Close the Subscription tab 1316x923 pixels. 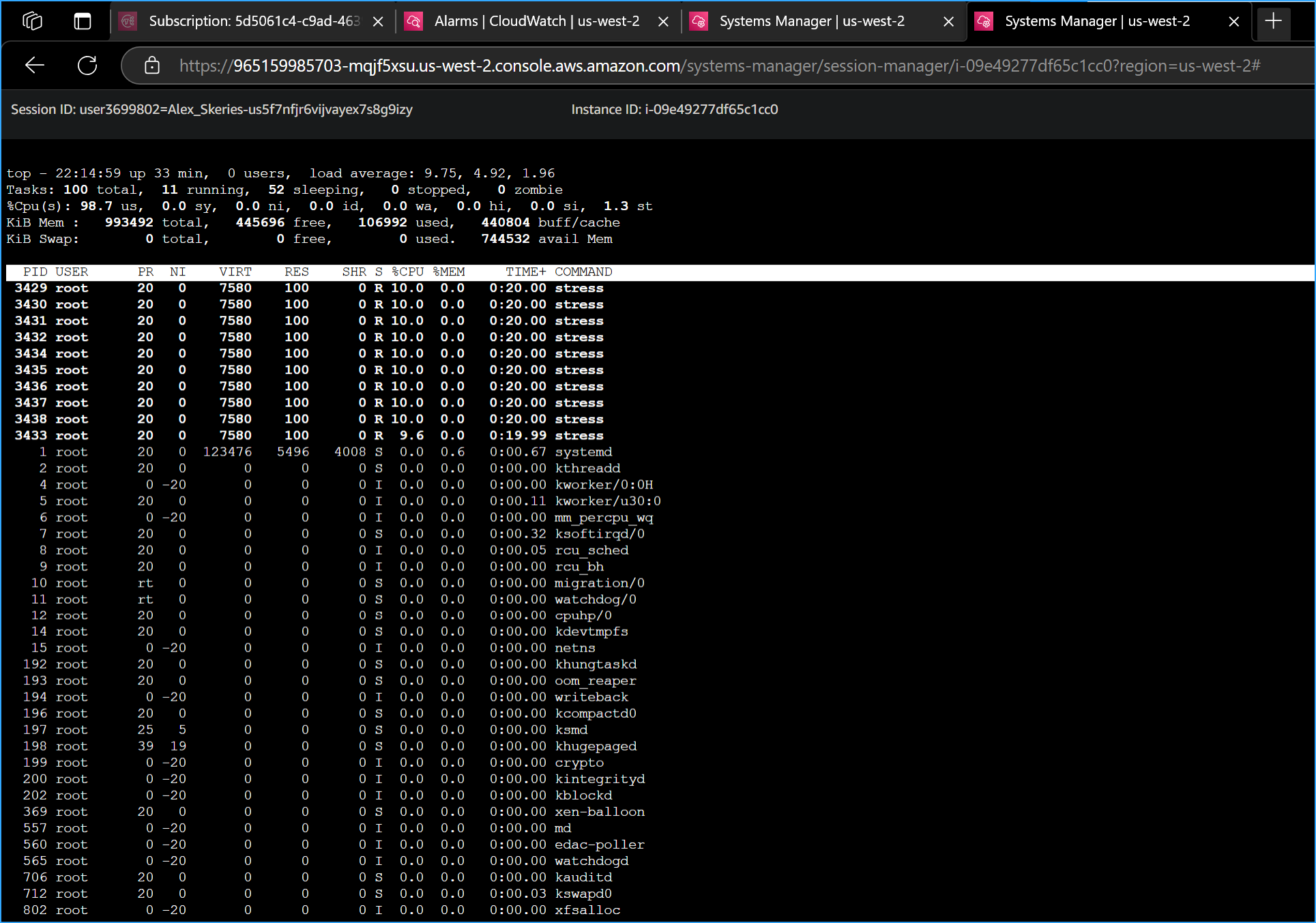378,21
